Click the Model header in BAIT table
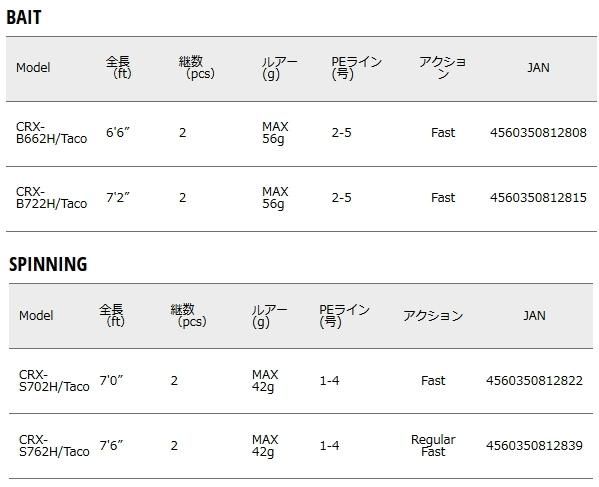Viewport: 599px width, 487px height. (33, 68)
